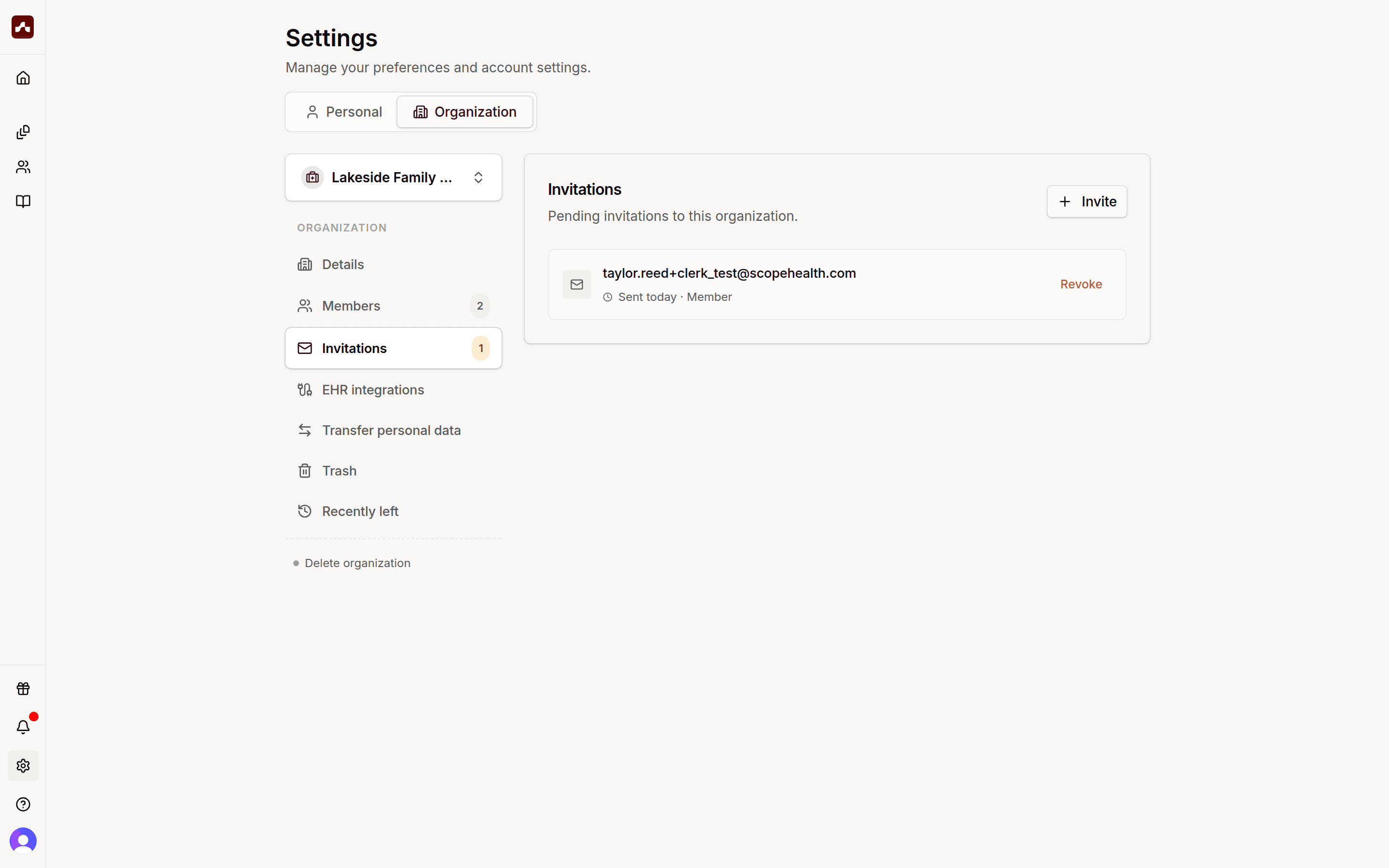This screenshot has height=868, width=1389.
Task: Open the documents copy icon in sidebar
Action: coord(23,132)
